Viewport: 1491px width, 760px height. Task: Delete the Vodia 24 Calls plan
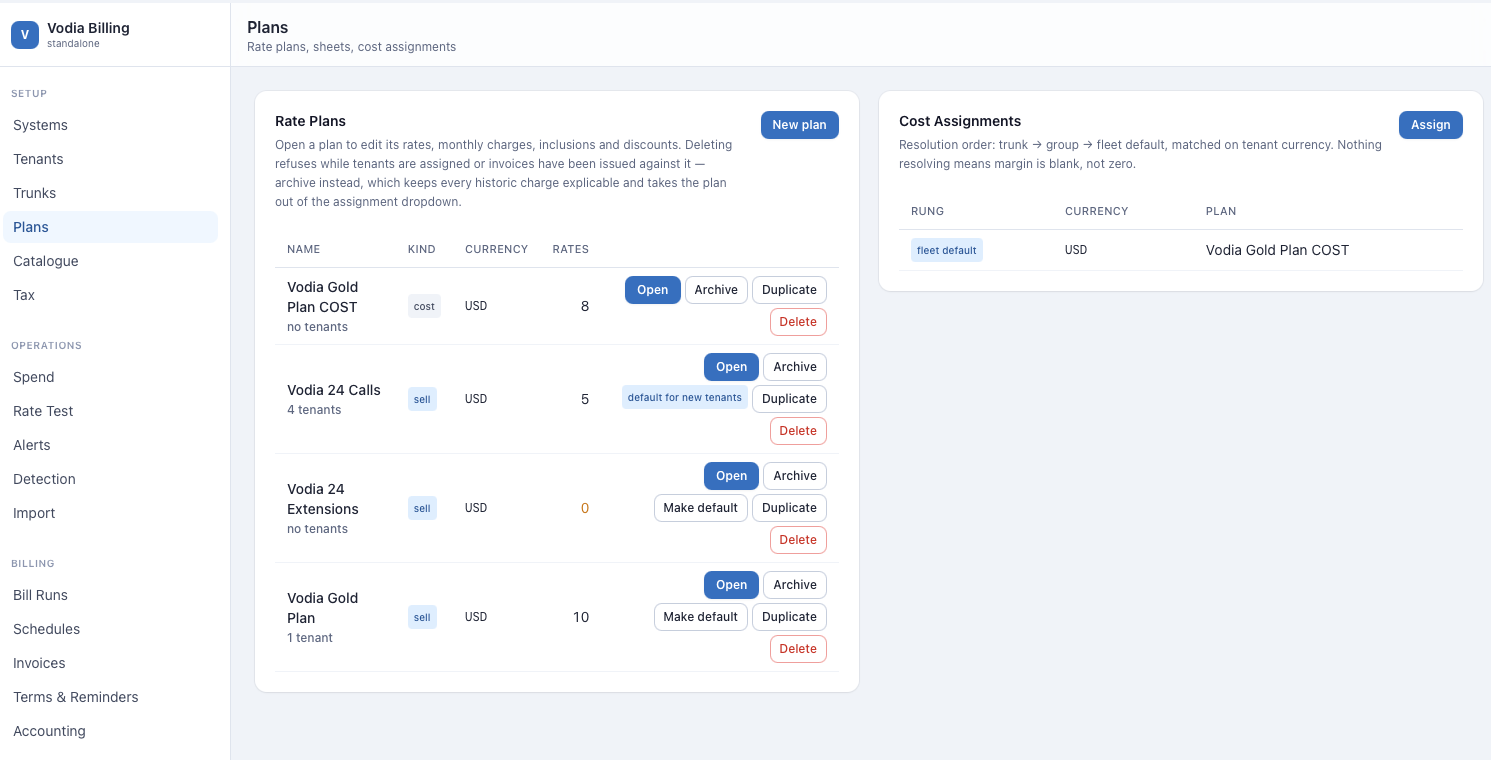tap(798, 431)
